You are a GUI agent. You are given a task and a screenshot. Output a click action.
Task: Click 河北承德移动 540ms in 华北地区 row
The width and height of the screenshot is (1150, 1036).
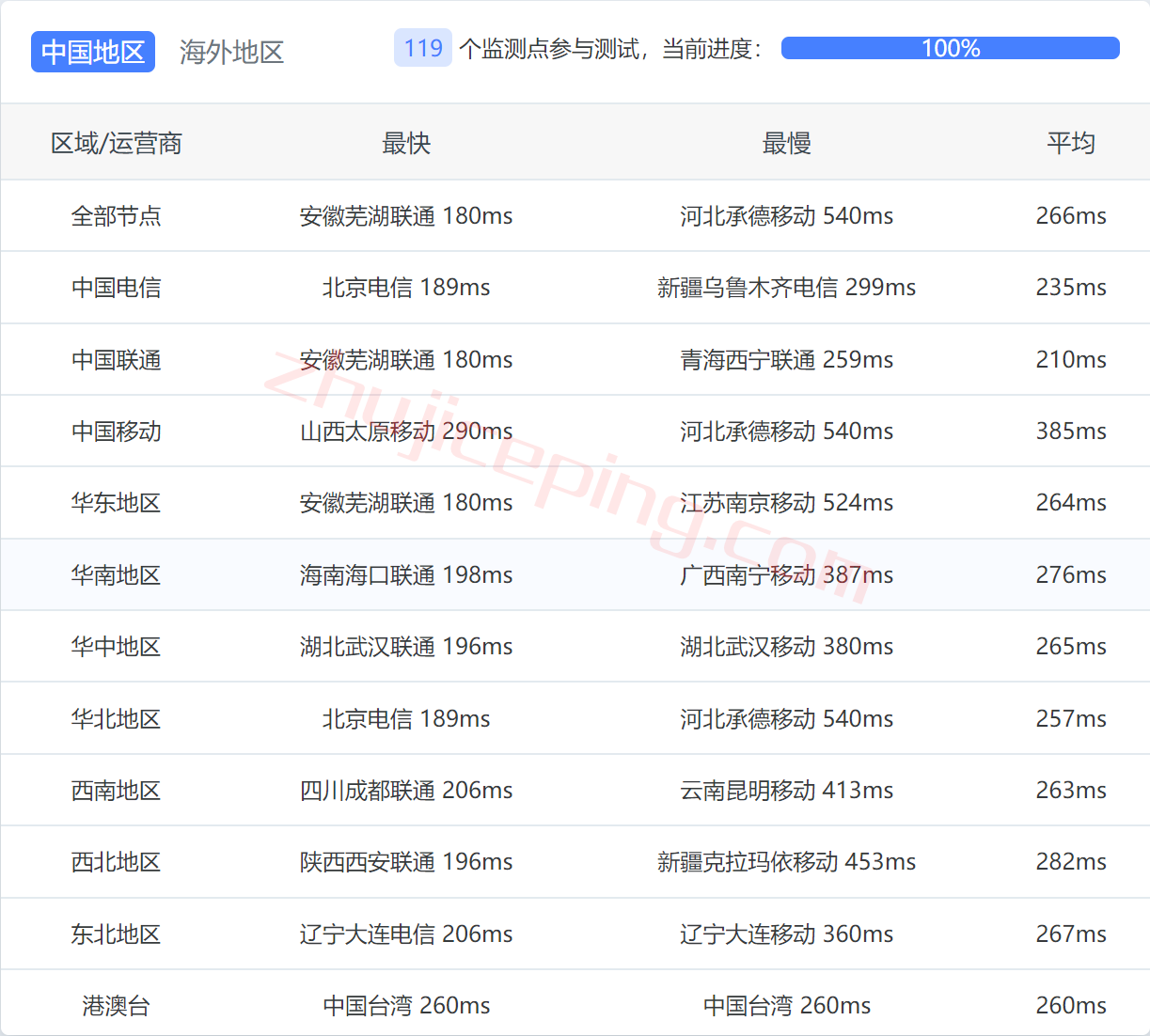pos(787,718)
